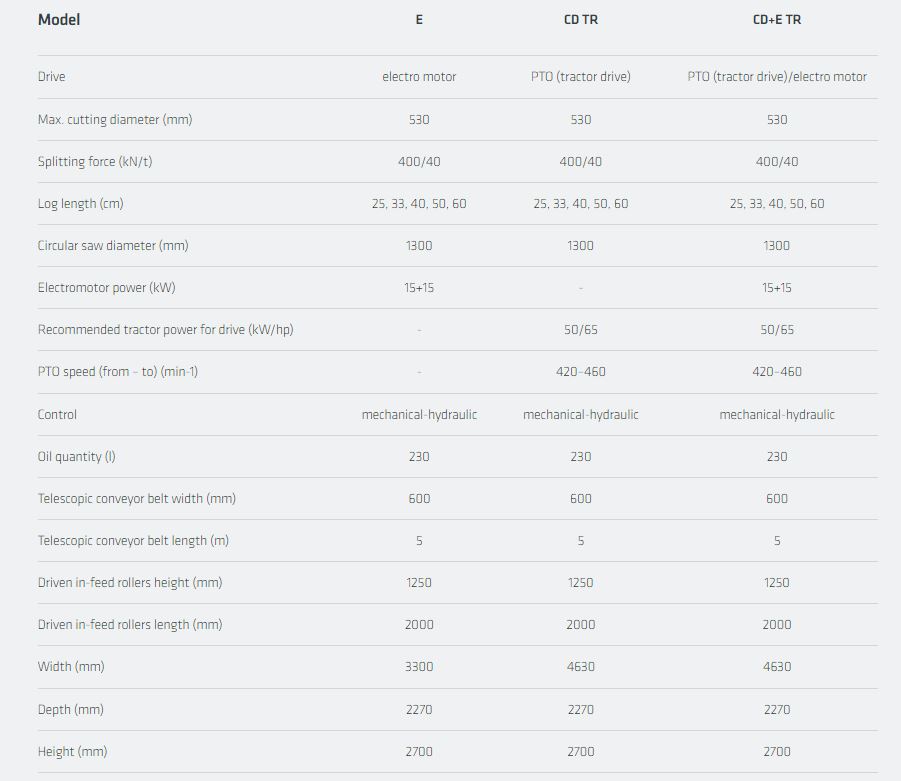Click the 'Circular saw diameter (mm)' label
Image resolution: width=901 pixels, height=781 pixels.
pyautogui.click(x=113, y=246)
